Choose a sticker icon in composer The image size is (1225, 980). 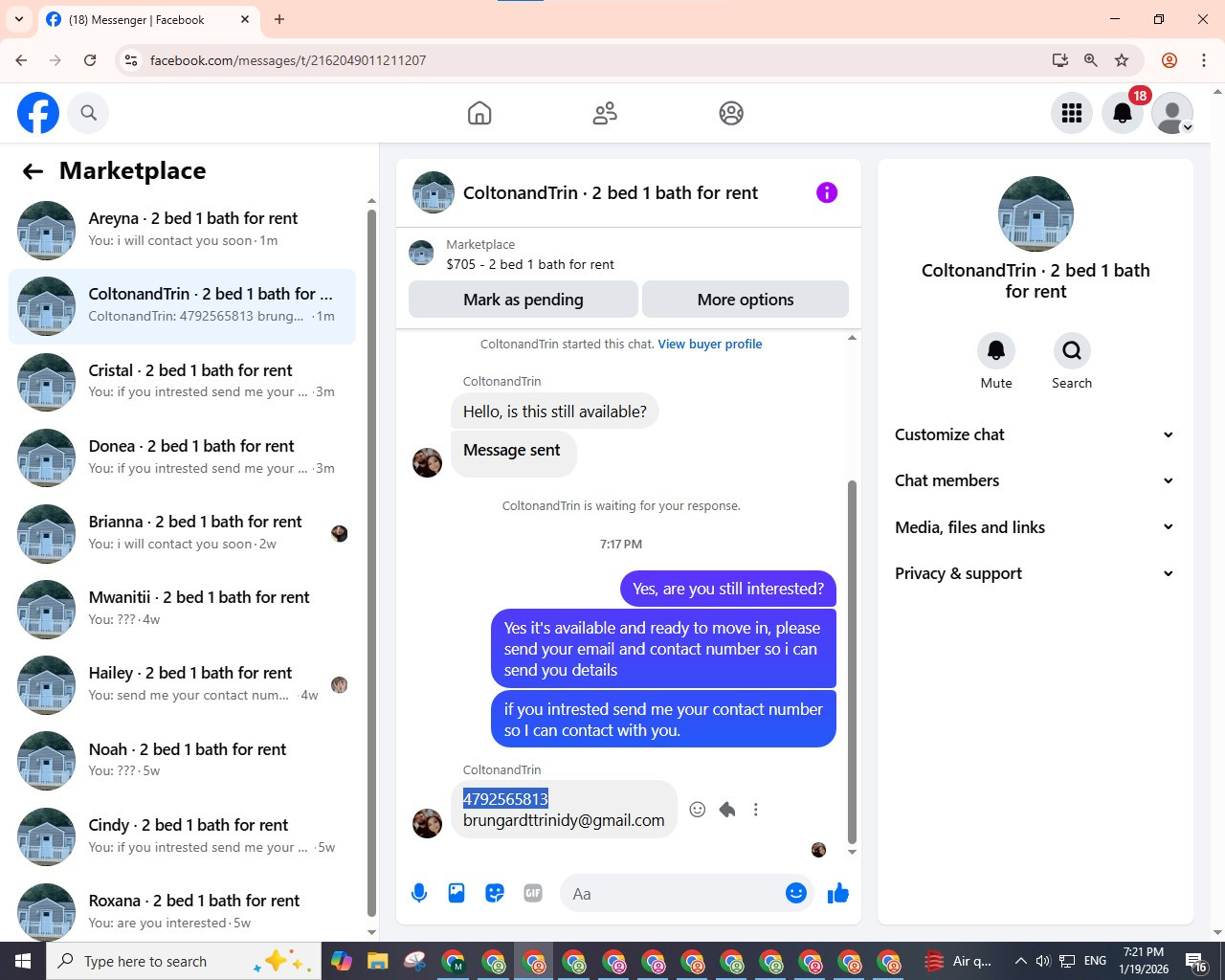click(x=495, y=893)
